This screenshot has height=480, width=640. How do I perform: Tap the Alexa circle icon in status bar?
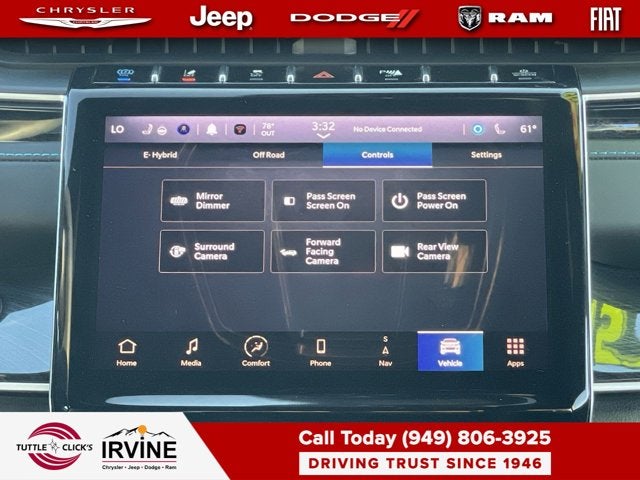point(477,129)
